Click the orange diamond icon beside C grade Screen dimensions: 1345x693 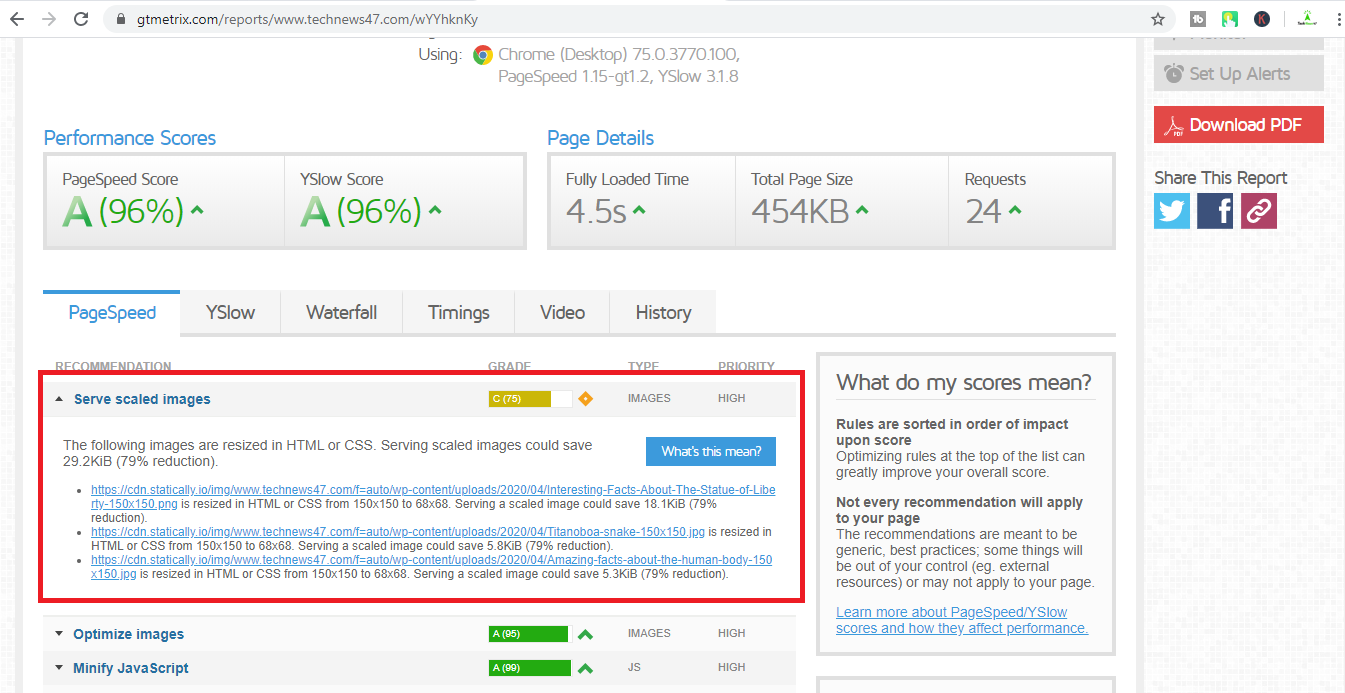(586, 399)
